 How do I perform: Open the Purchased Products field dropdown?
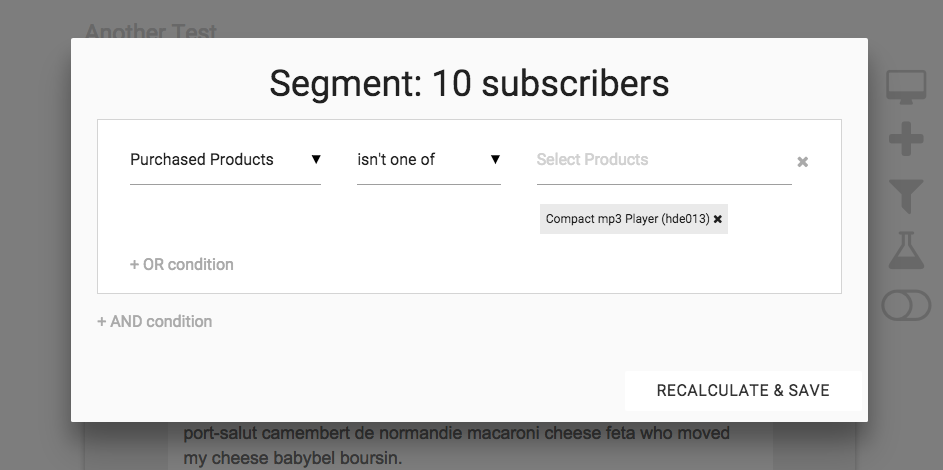(202, 160)
